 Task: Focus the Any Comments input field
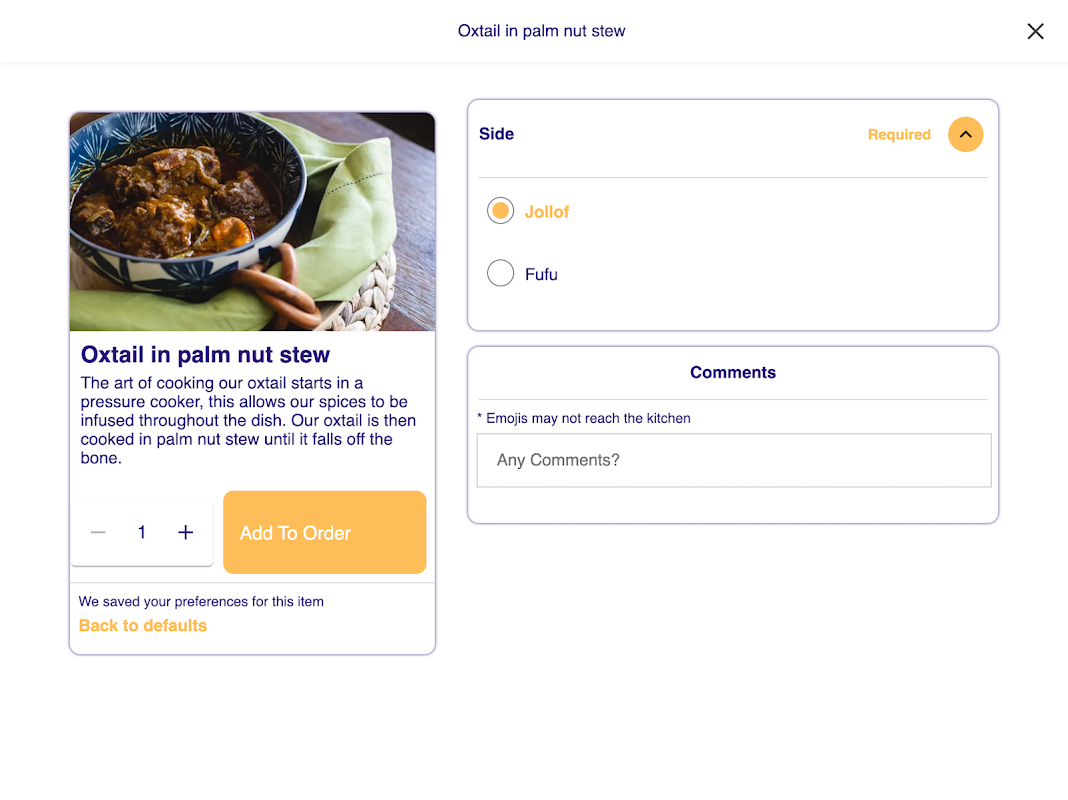pos(734,460)
